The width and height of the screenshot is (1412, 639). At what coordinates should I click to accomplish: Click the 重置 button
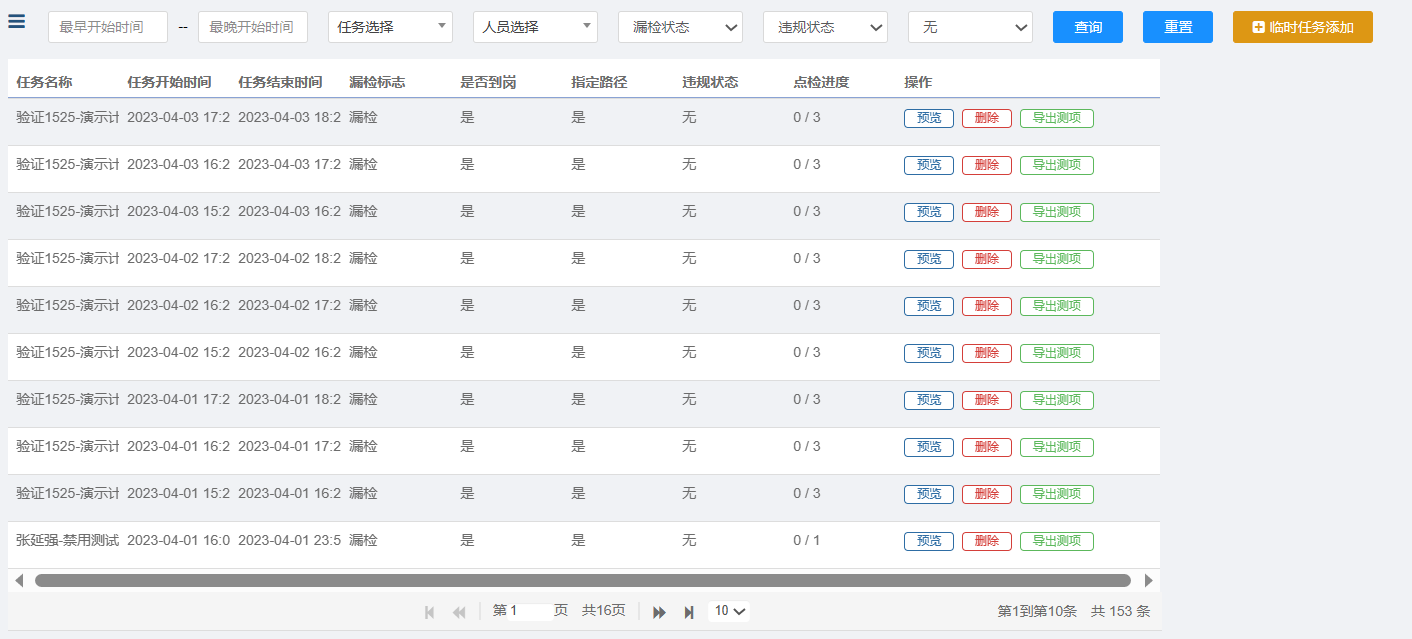(1178, 27)
